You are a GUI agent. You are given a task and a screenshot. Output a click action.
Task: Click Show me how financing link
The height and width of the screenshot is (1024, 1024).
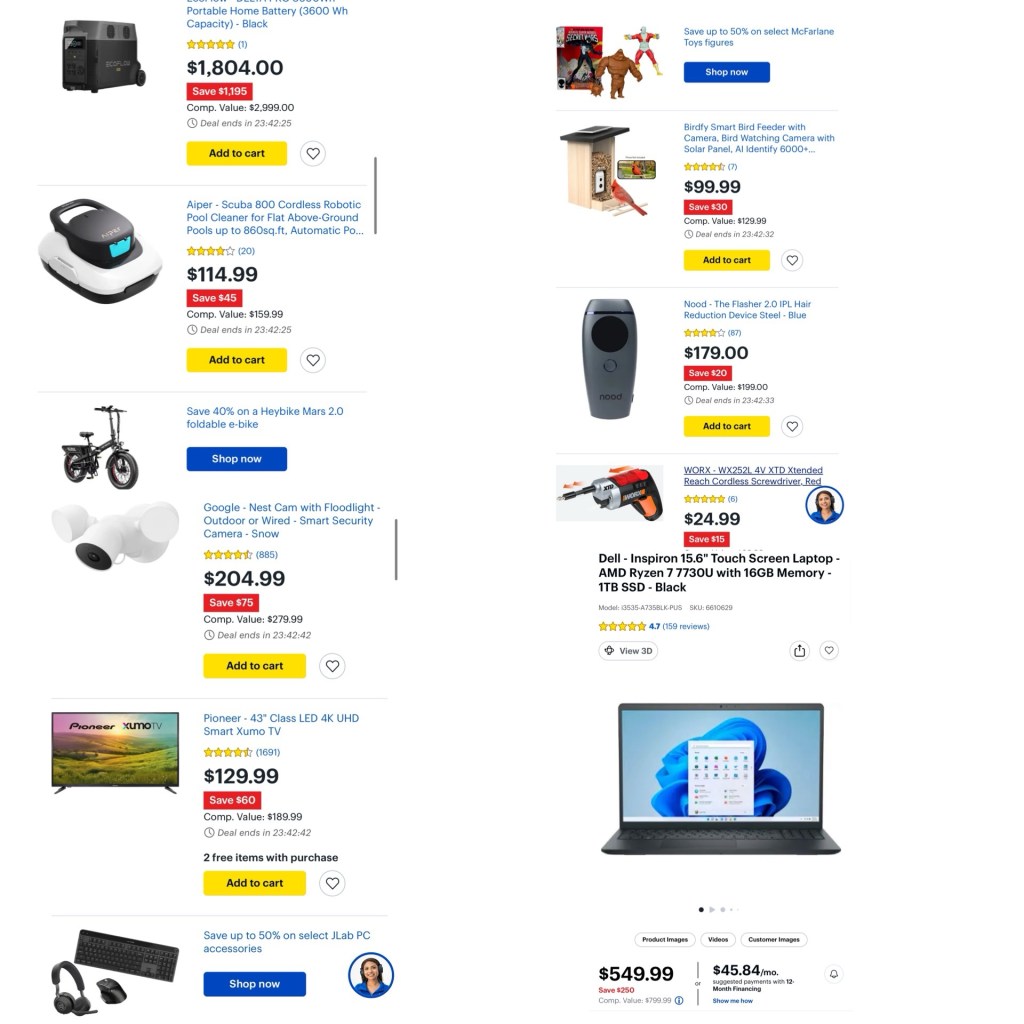(732, 1000)
